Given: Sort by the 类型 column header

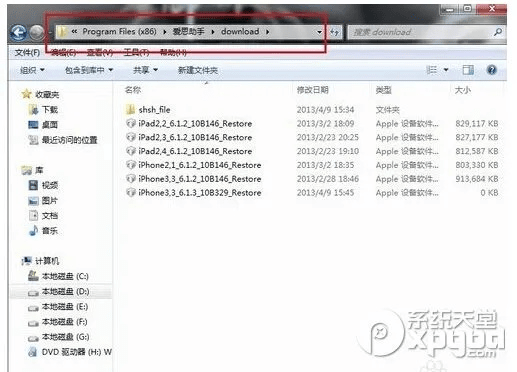Looking at the screenshot, I should click(383, 90).
